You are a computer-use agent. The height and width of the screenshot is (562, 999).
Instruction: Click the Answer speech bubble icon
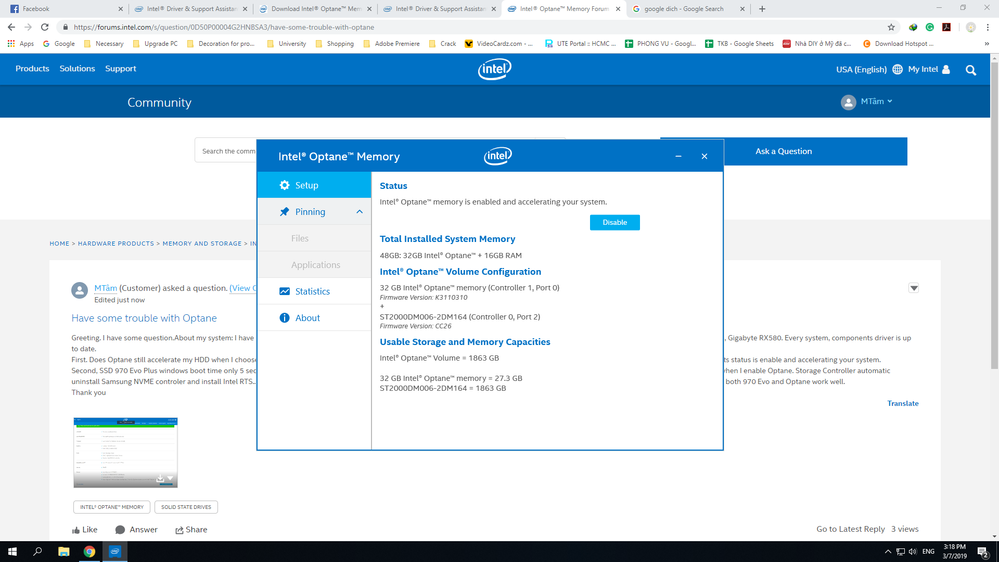120,530
